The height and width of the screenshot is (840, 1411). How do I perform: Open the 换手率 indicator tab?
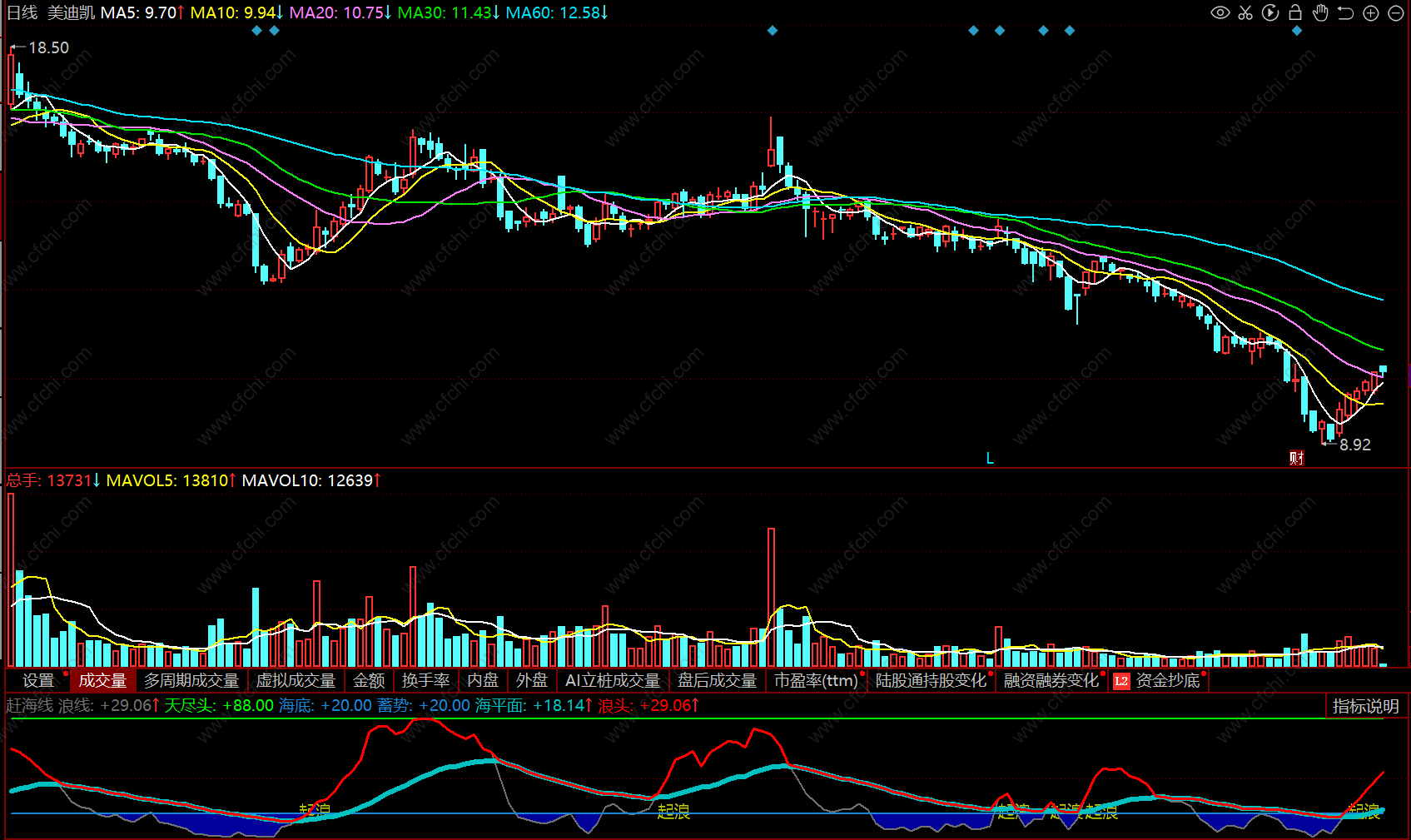tap(425, 681)
